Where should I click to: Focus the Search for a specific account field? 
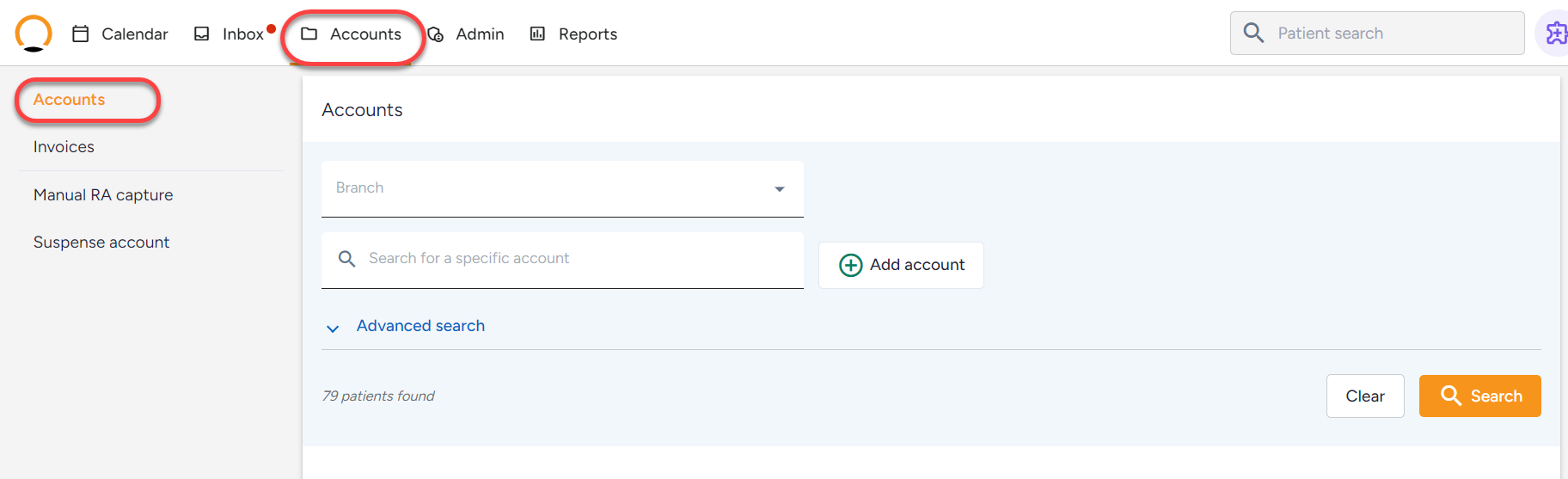pos(562,260)
